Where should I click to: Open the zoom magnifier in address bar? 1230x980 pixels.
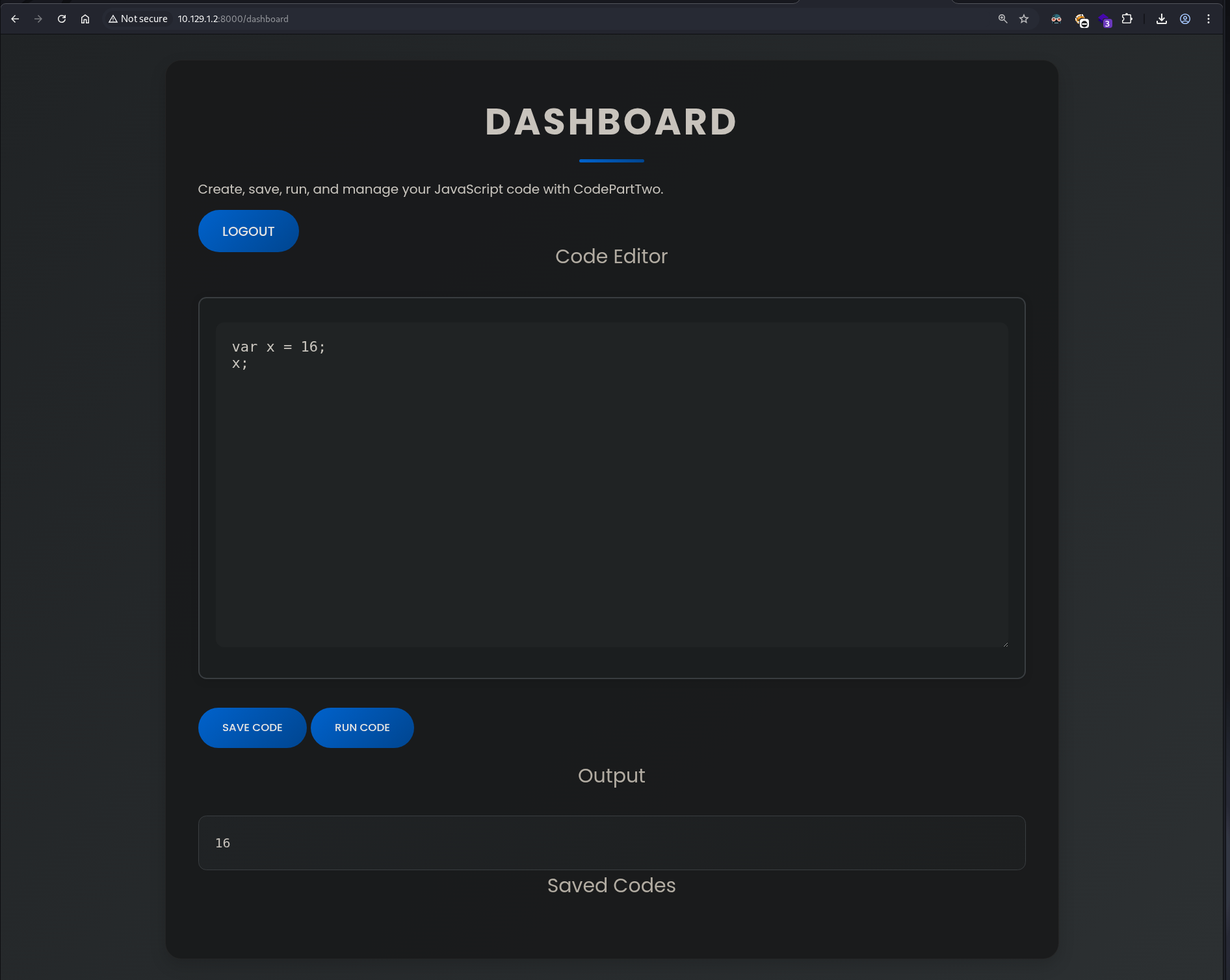1002,19
